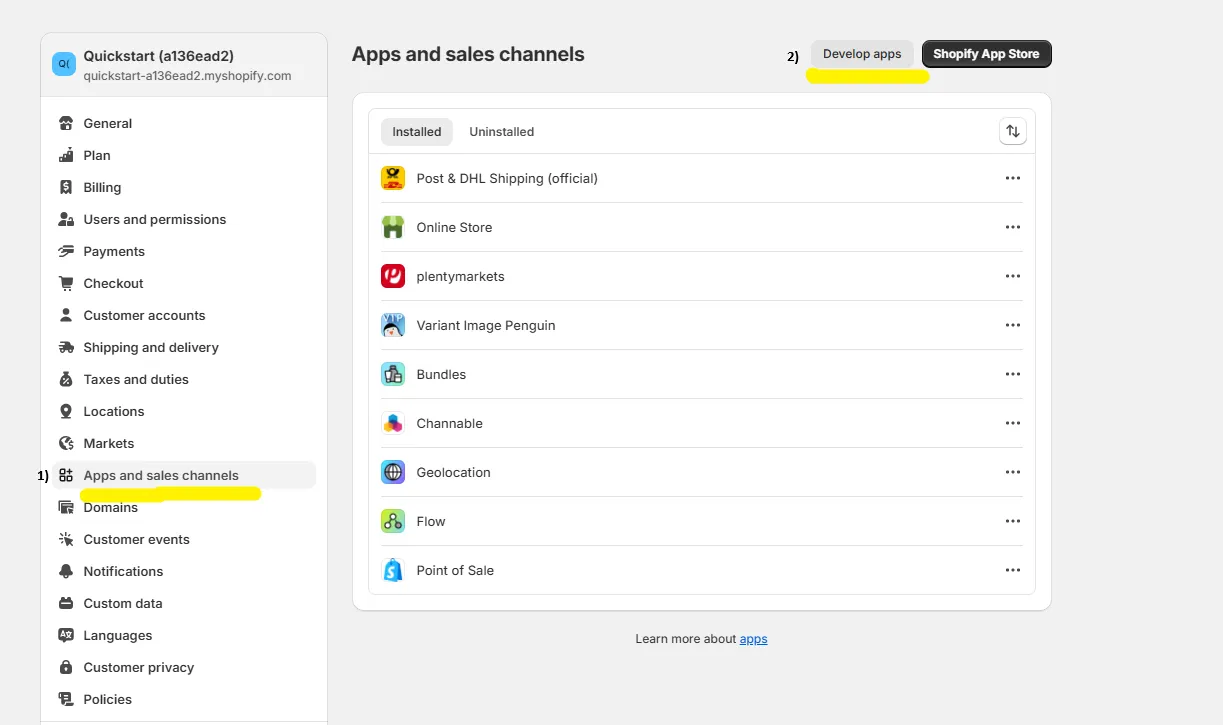Click the Checkout cart icon

[x=66, y=283]
